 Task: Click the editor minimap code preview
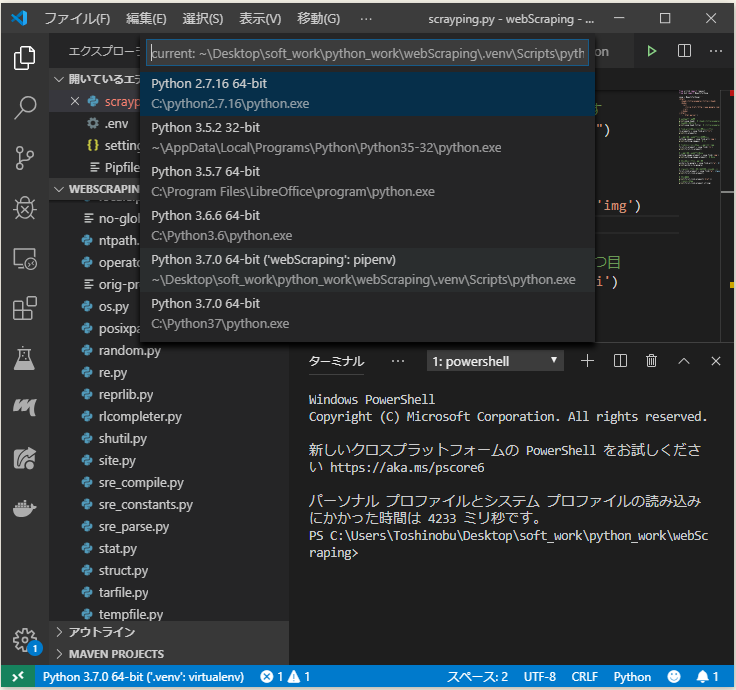click(698, 137)
